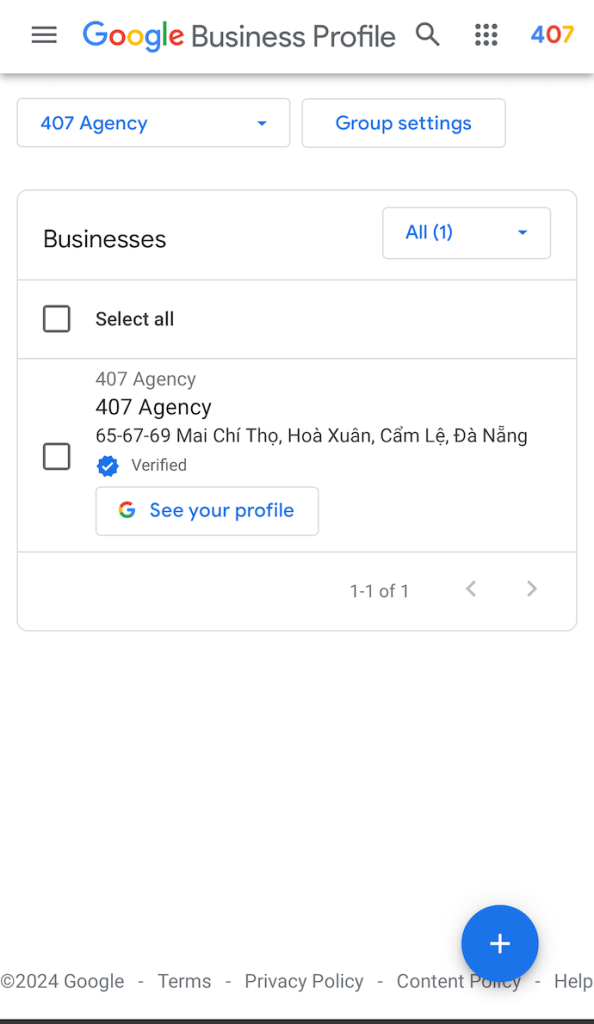Open the Terms footer link
This screenshot has width=594, height=1024.
tap(184, 981)
